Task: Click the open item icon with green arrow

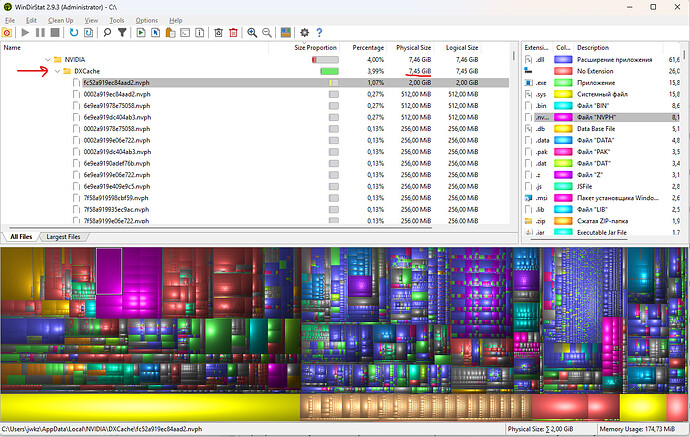Action: coord(141,33)
